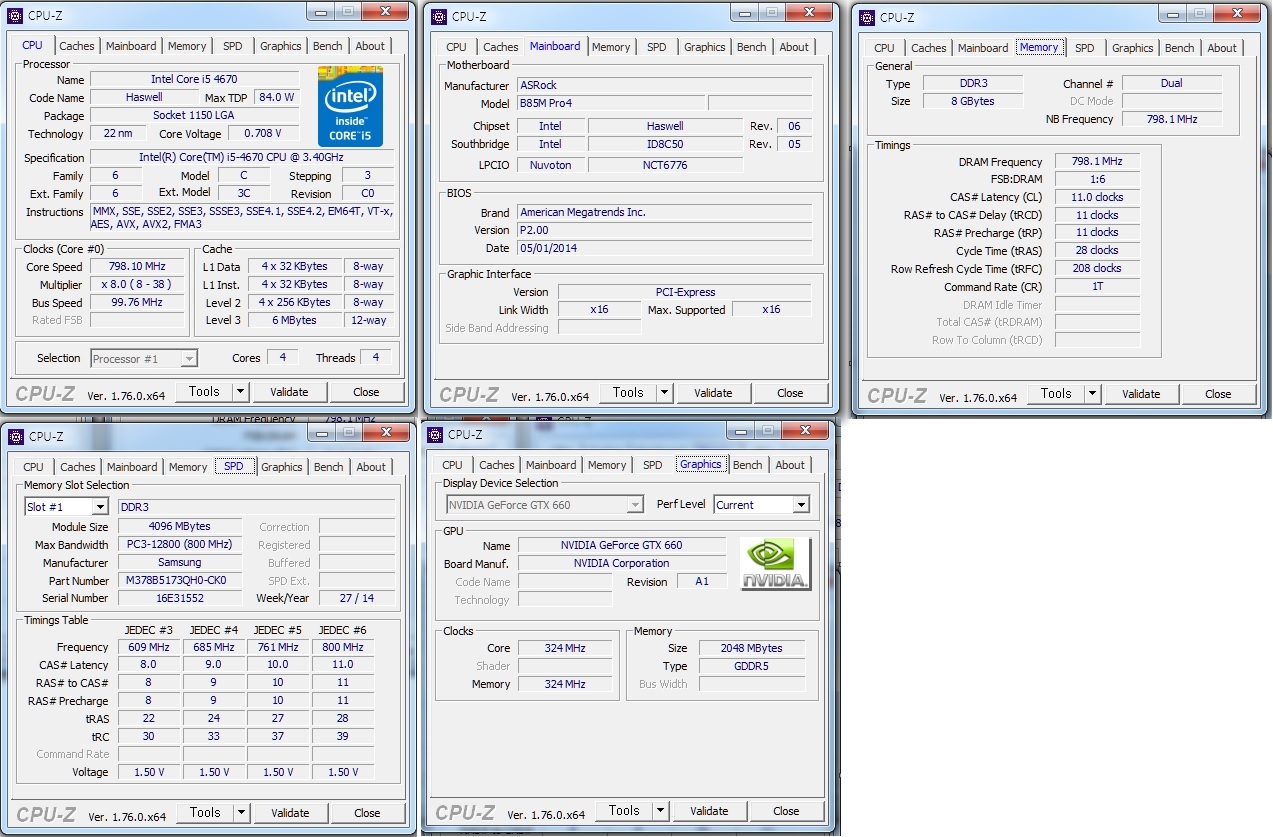The height and width of the screenshot is (837, 1273).
Task: Click the Intel Core i5 logo
Action: (x=350, y=106)
